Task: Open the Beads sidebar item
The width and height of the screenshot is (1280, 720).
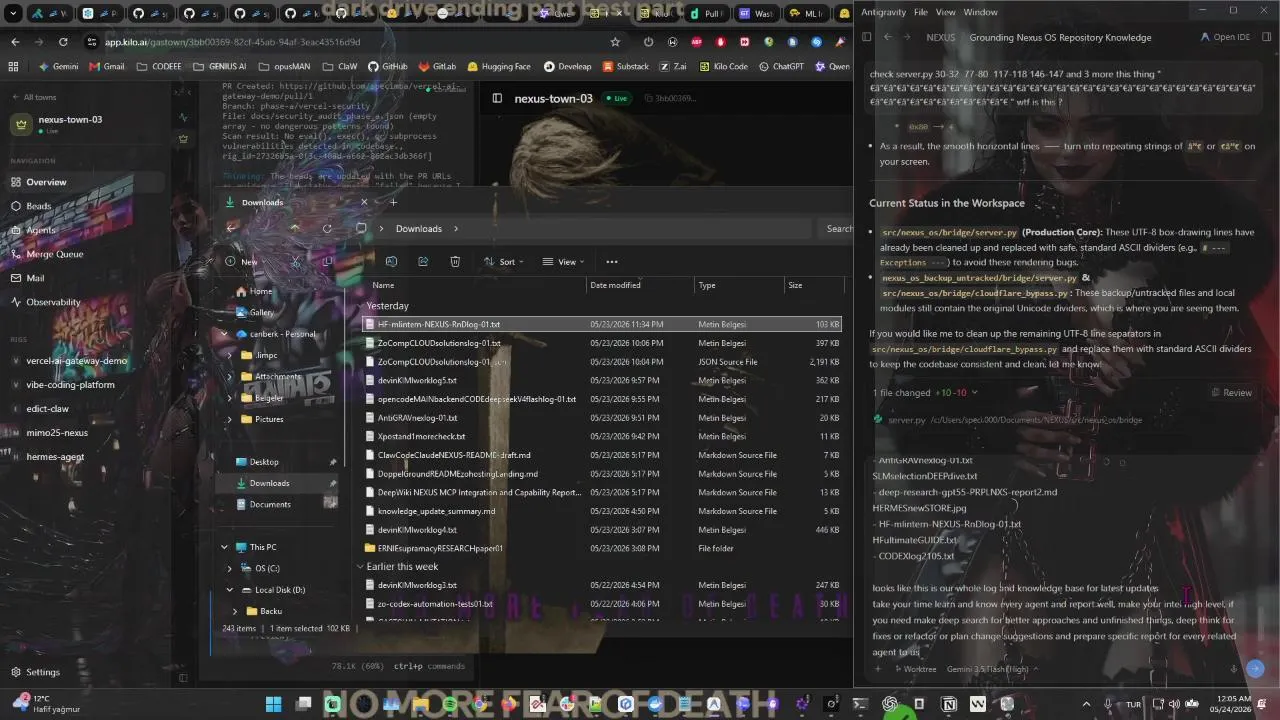Action: 38,206
